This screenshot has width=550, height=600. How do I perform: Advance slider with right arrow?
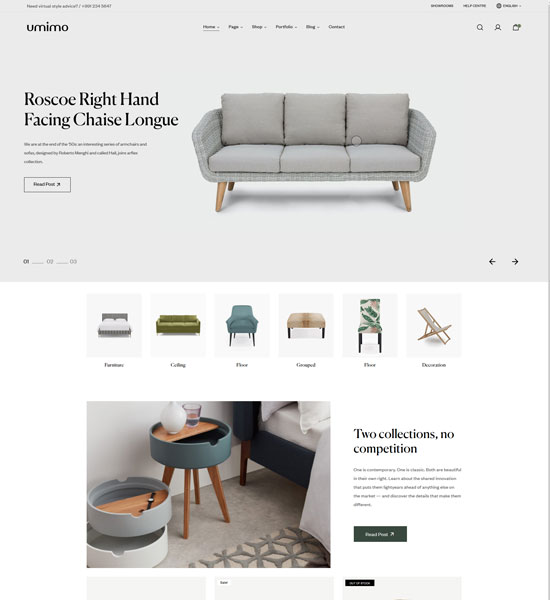(515, 261)
